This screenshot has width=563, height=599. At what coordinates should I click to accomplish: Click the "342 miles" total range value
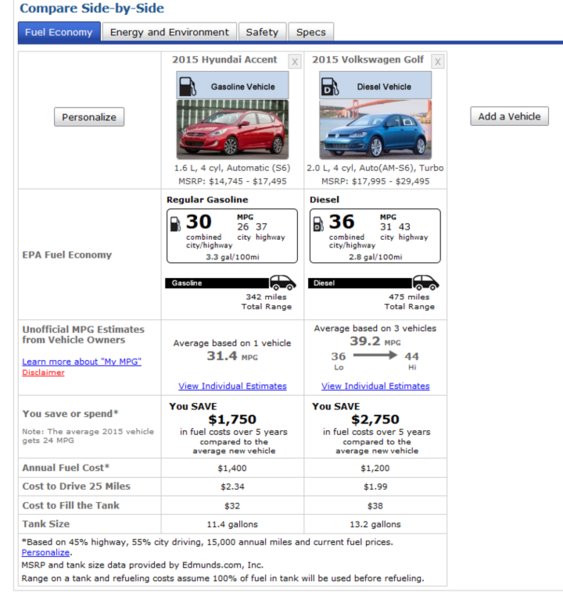coord(266,297)
